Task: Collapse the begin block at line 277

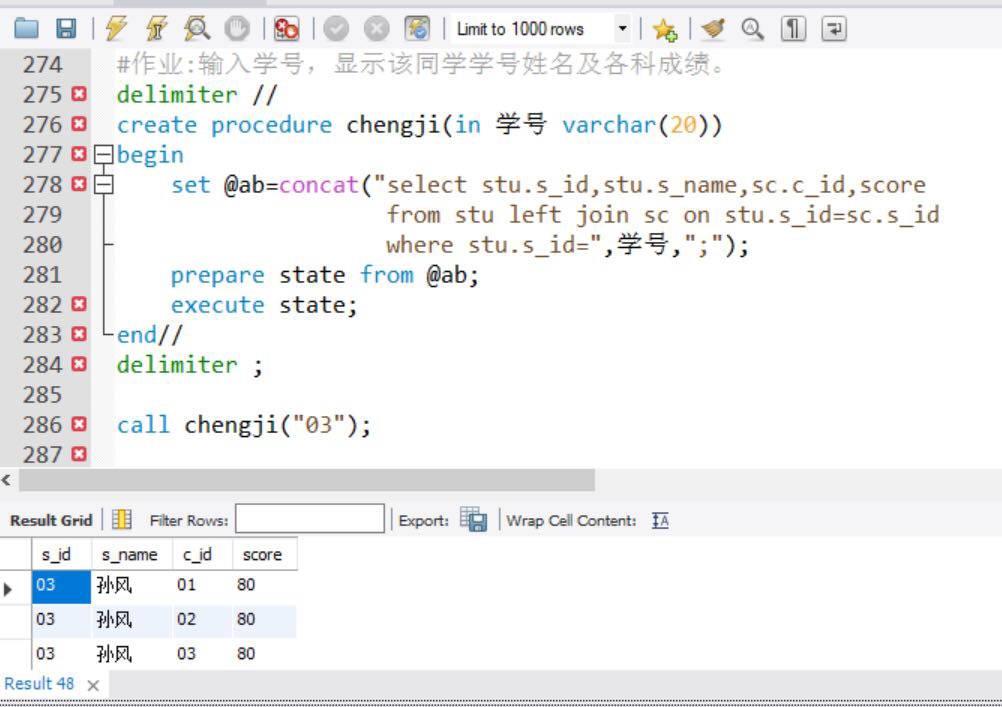Action: pos(104,155)
